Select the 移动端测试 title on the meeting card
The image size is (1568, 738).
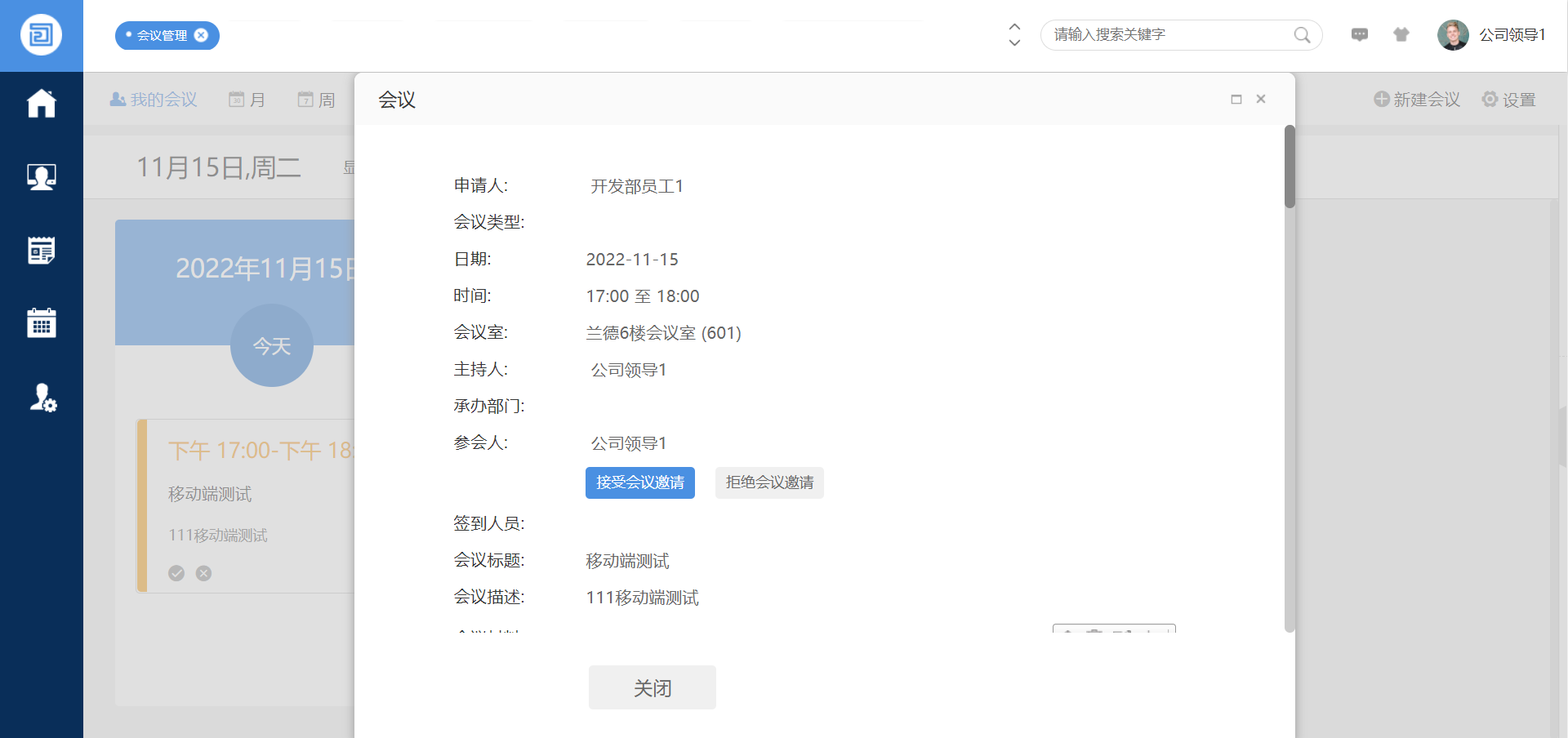pos(210,494)
